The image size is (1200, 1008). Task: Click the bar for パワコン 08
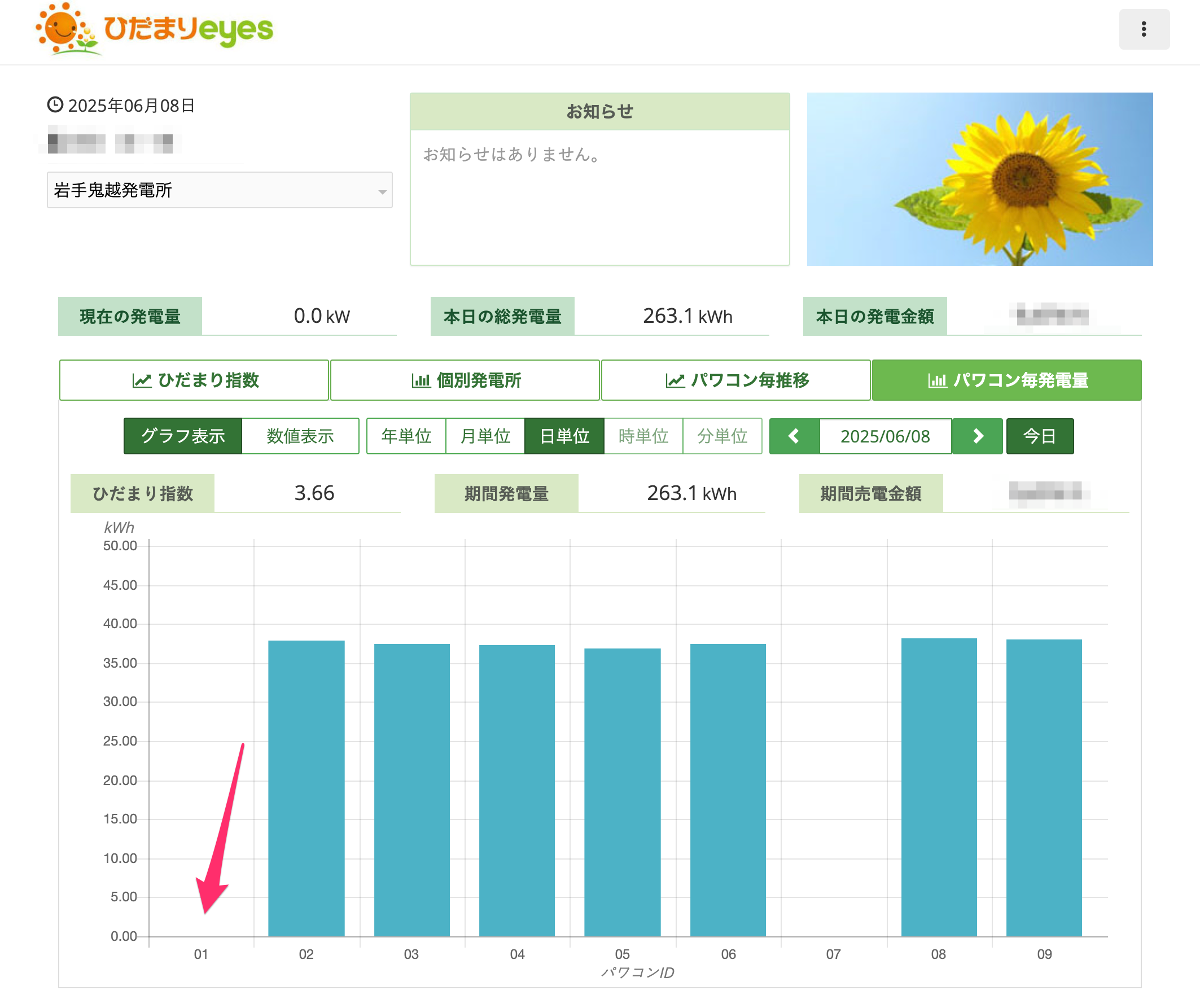click(939, 787)
